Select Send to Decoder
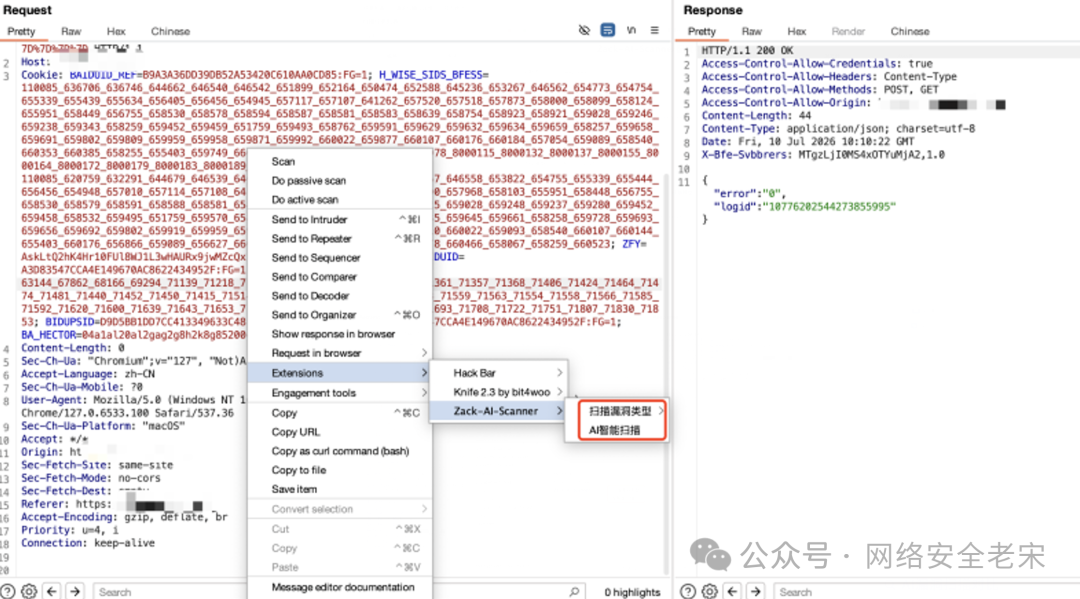The height and width of the screenshot is (599, 1080). [x=340, y=295]
